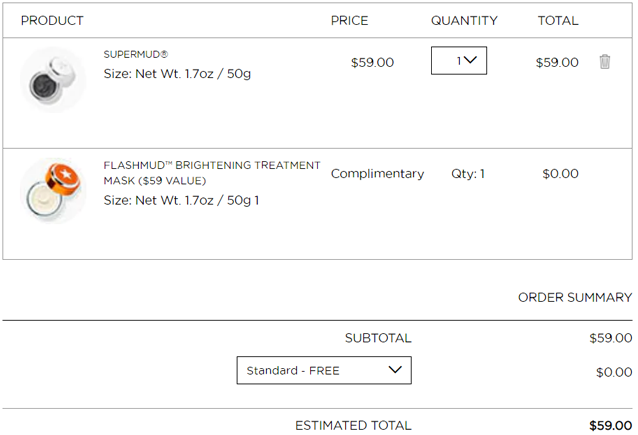Click the TOTAL column header
Viewport: 638px width, 435px height.
click(558, 20)
